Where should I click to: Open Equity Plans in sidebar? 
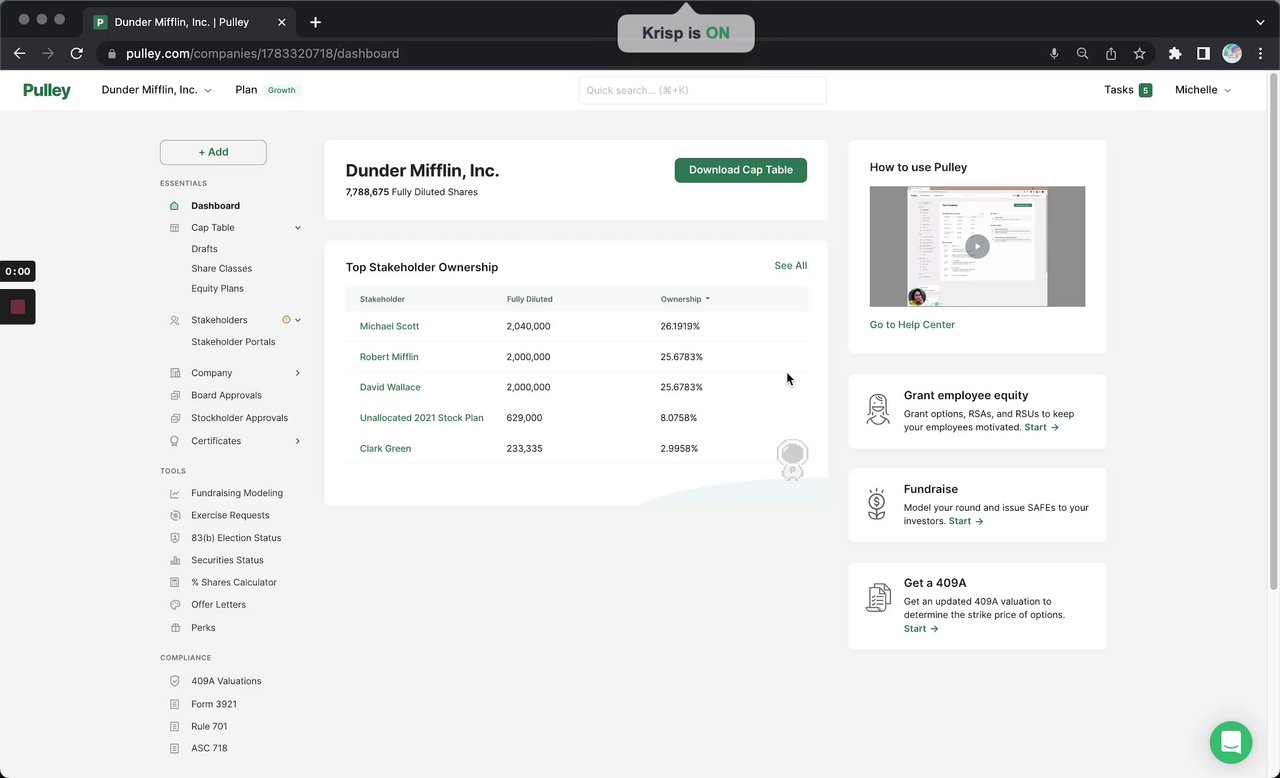coord(217,289)
